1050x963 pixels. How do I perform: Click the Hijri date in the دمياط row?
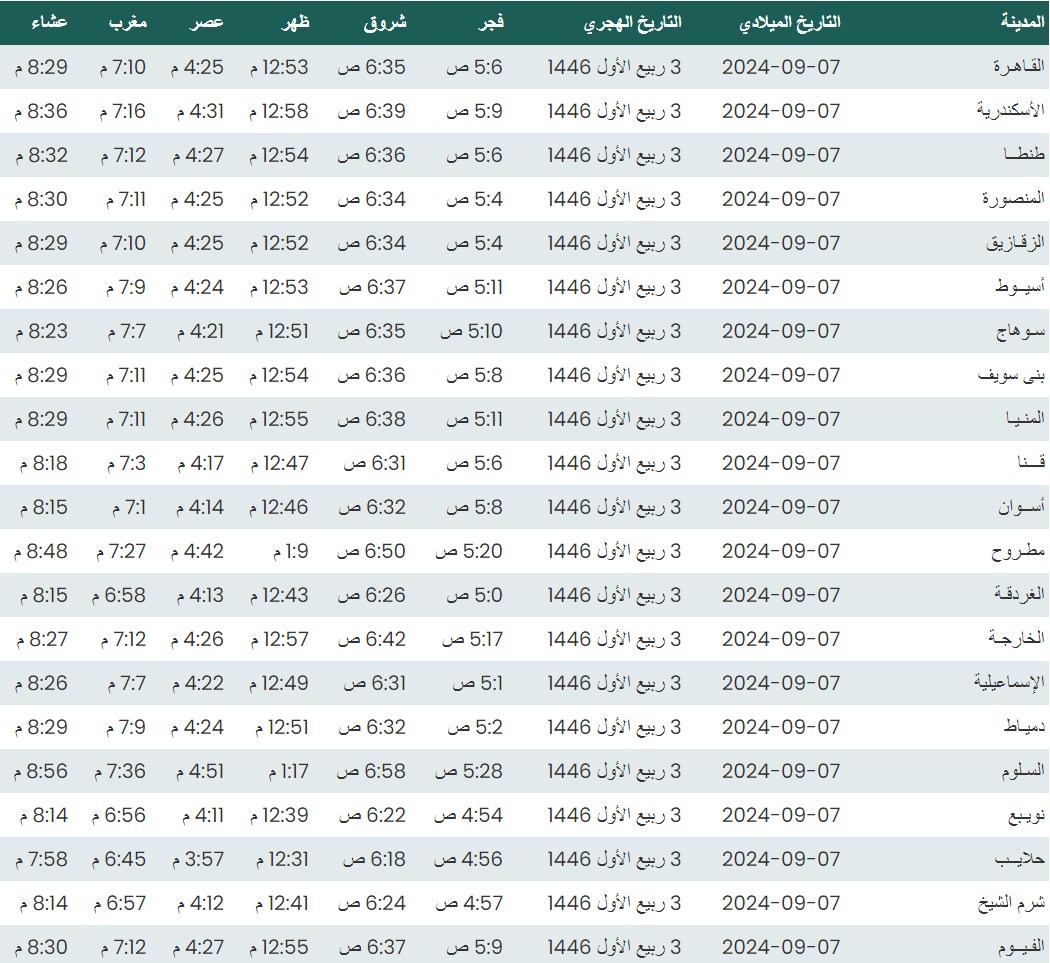click(614, 727)
